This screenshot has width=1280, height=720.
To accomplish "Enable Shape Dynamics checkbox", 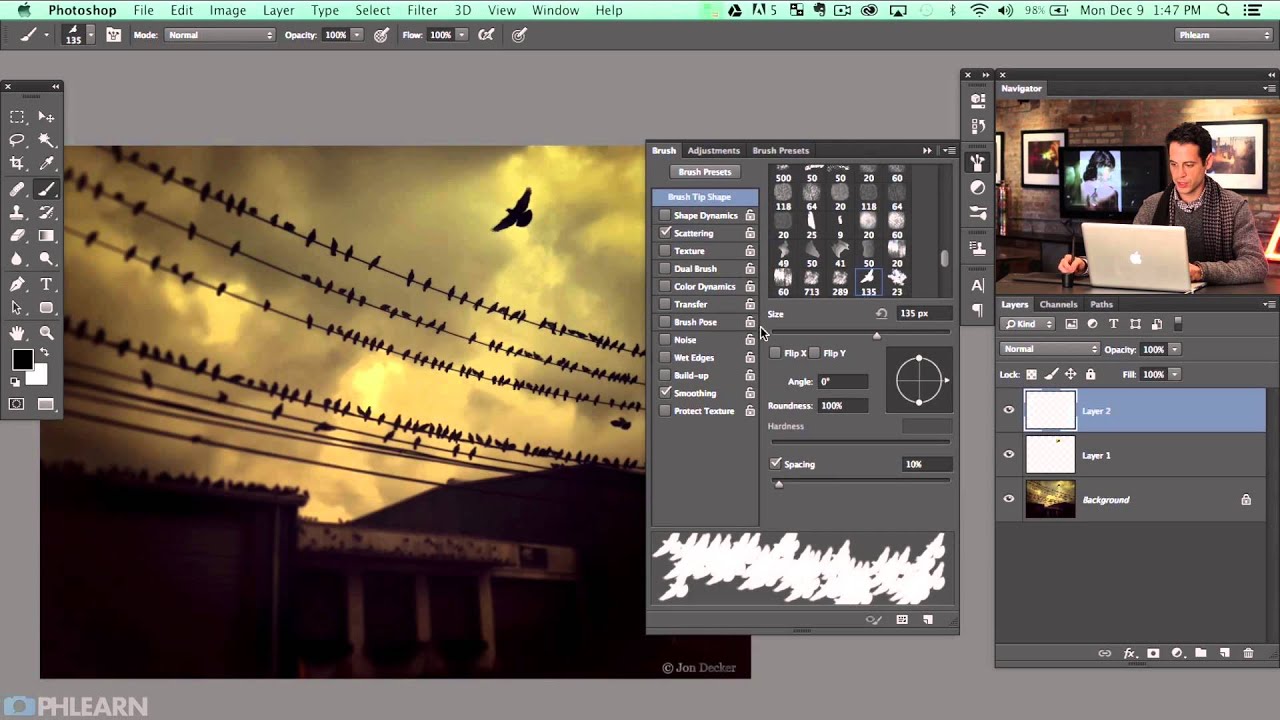I will pos(665,216).
